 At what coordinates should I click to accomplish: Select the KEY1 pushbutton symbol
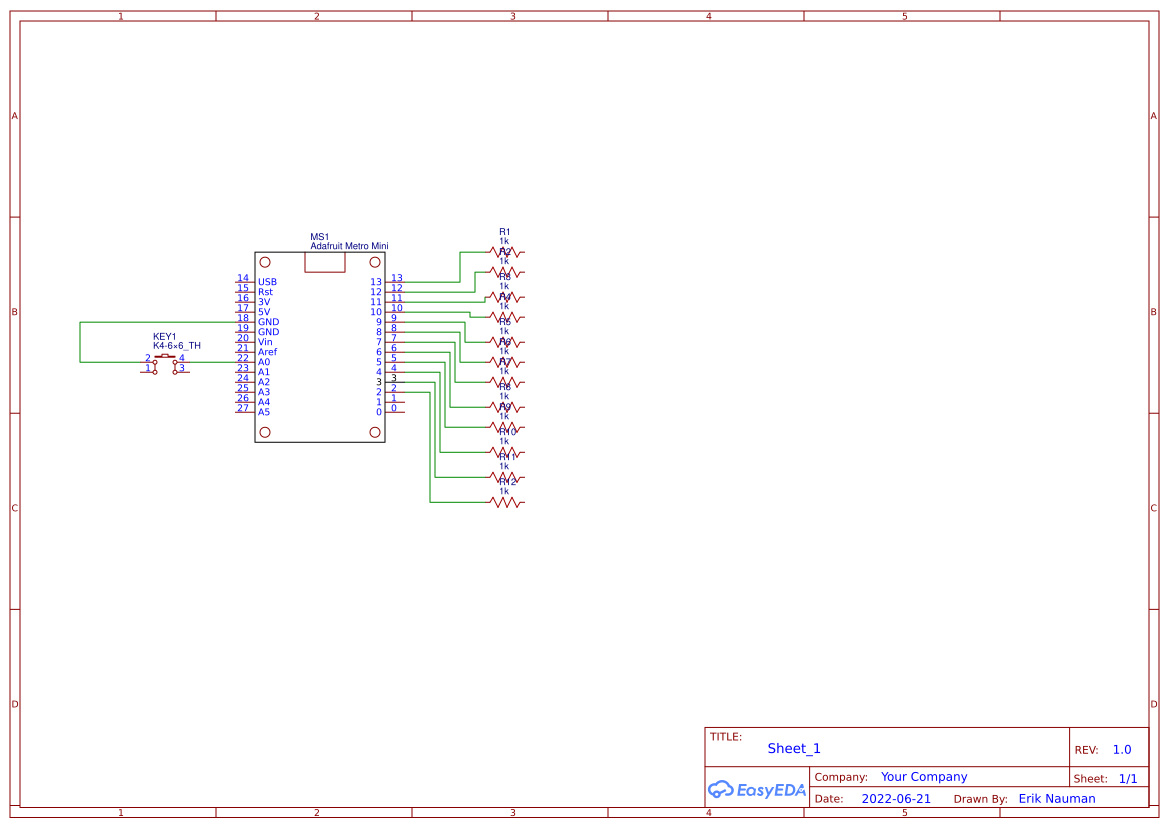point(163,358)
